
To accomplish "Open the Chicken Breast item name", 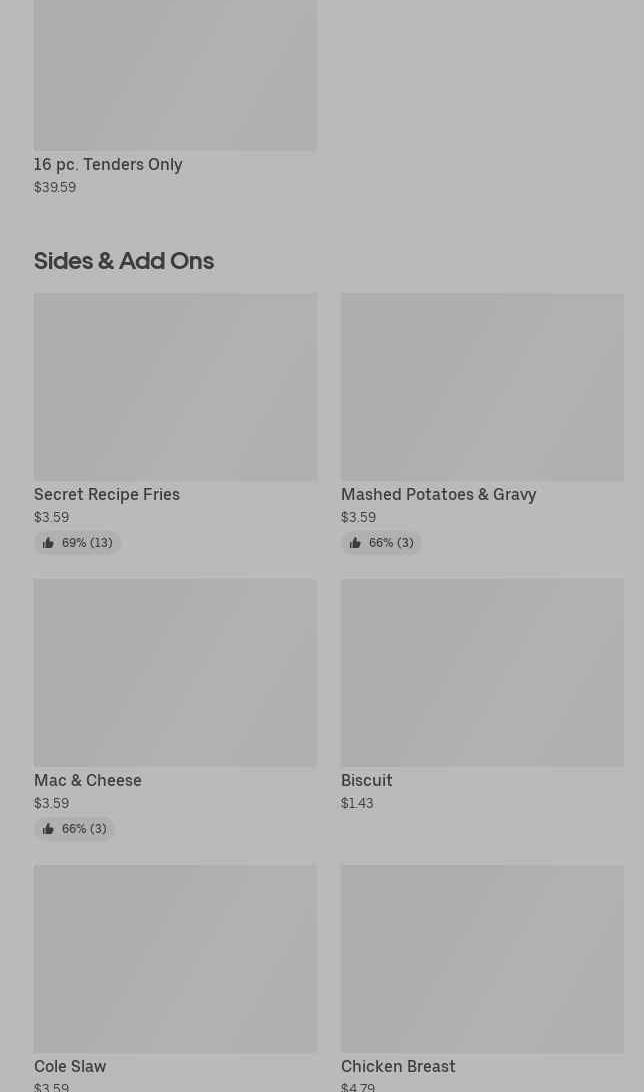I will pos(398,1066).
